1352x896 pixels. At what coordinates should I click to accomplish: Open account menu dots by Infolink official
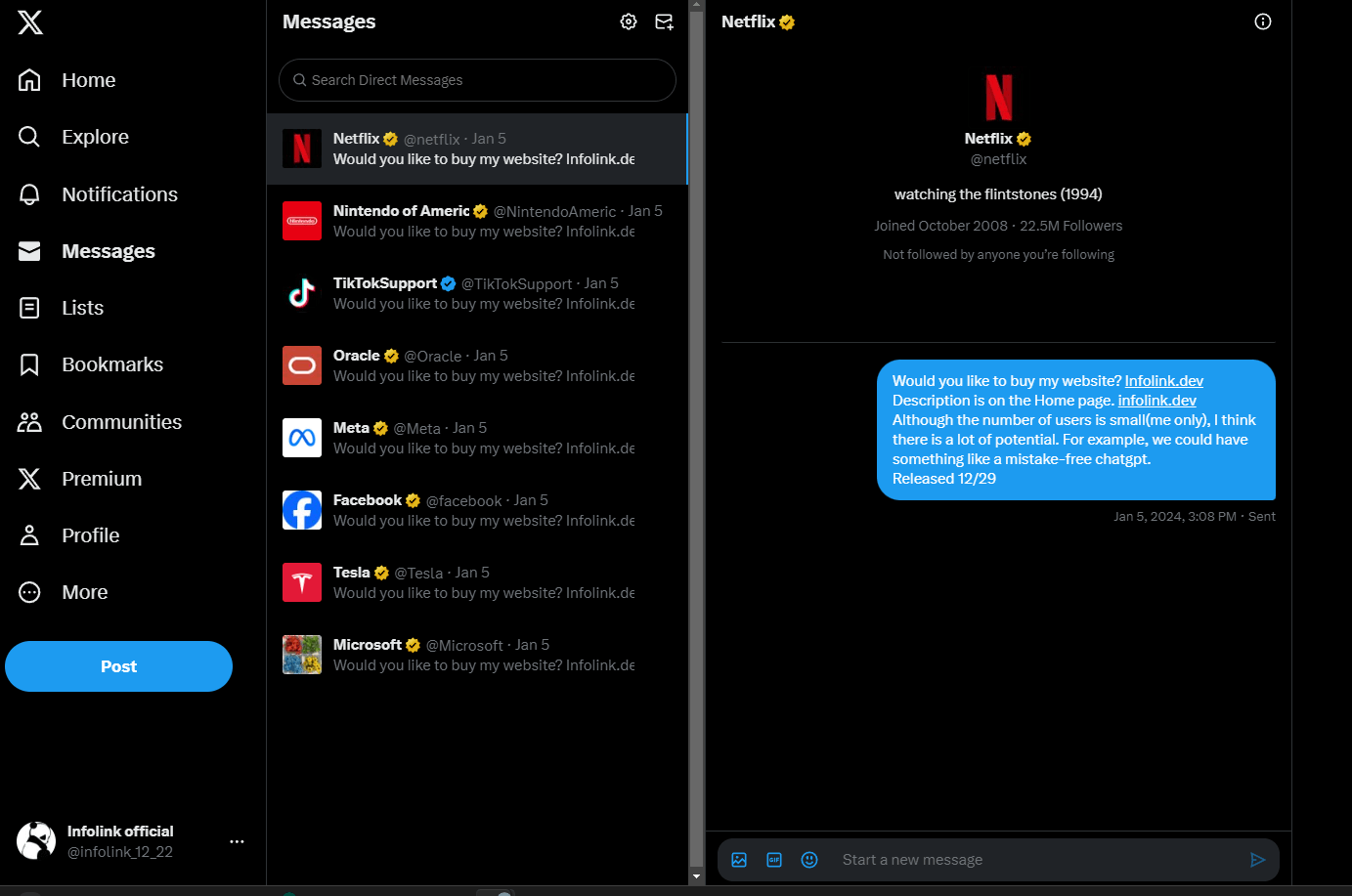[237, 841]
